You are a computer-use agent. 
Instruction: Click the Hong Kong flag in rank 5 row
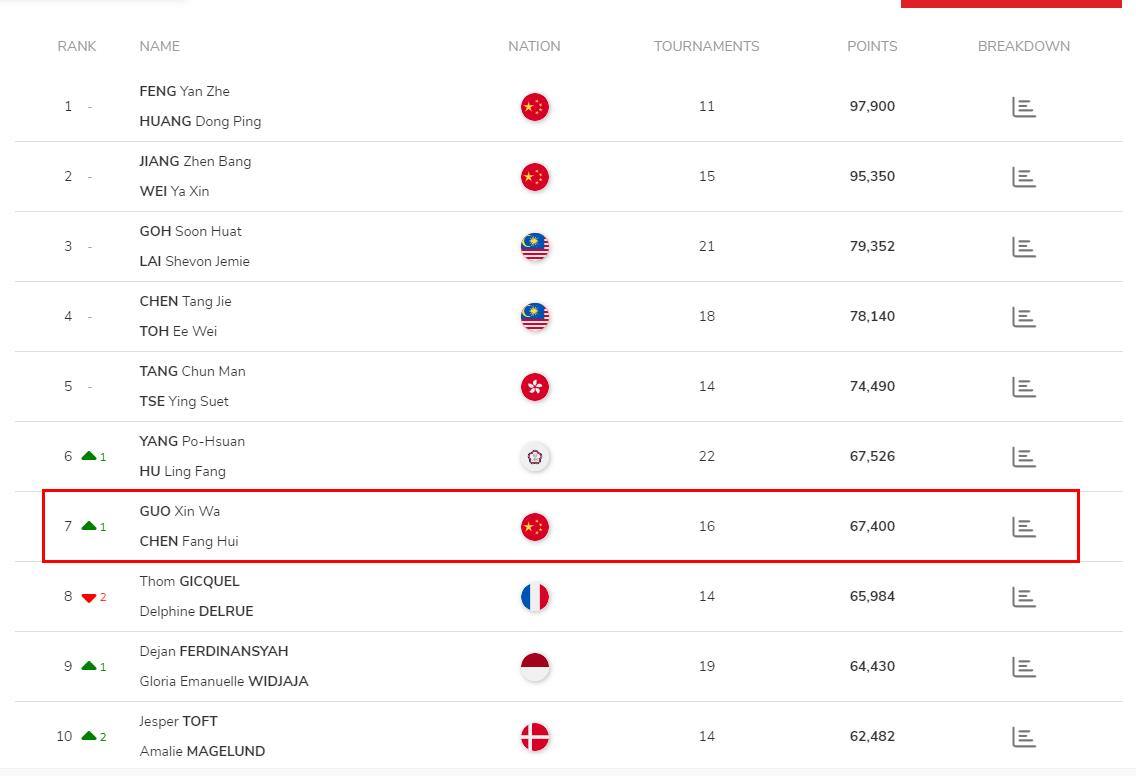click(x=535, y=386)
